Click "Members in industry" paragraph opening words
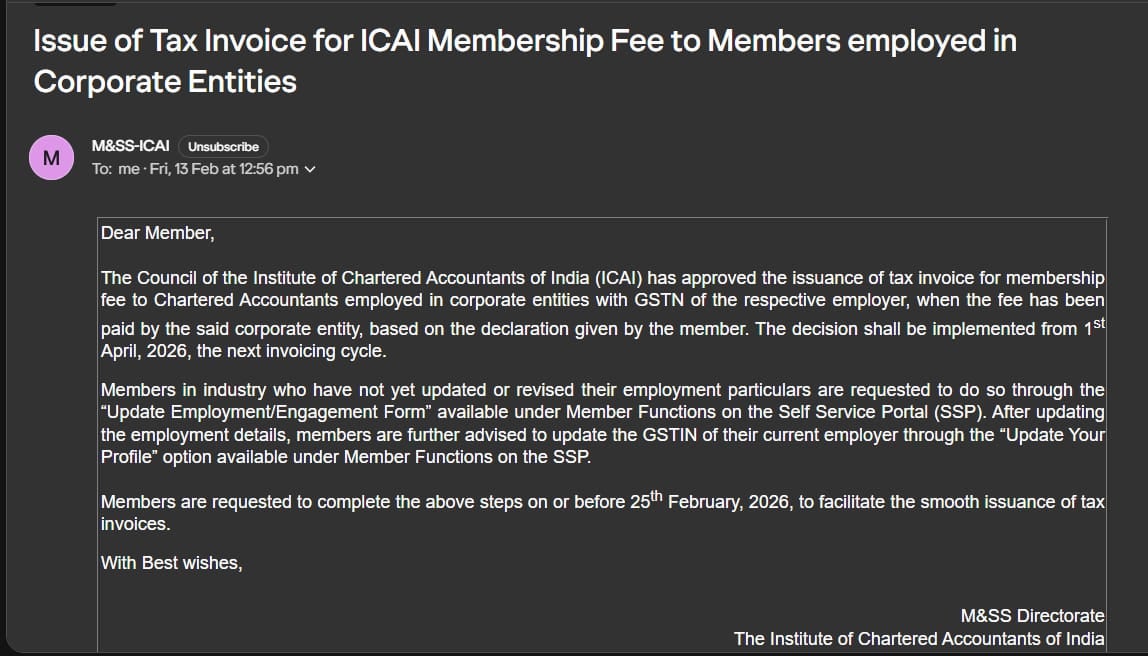This screenshot has width=1148, height=656. pyautogui.click(x=175, y=390)
